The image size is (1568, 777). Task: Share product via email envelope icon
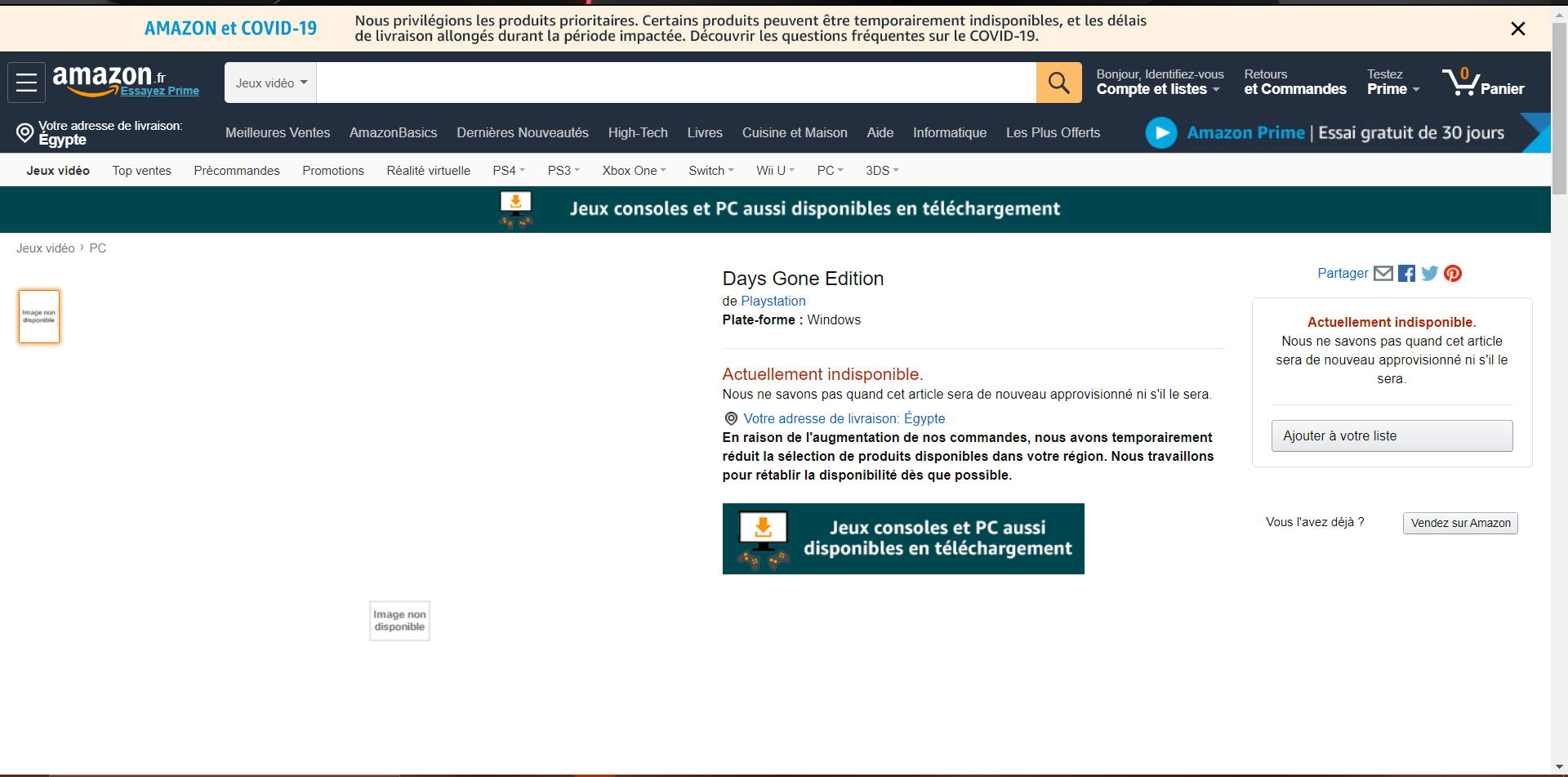(x=1383, y=273)
